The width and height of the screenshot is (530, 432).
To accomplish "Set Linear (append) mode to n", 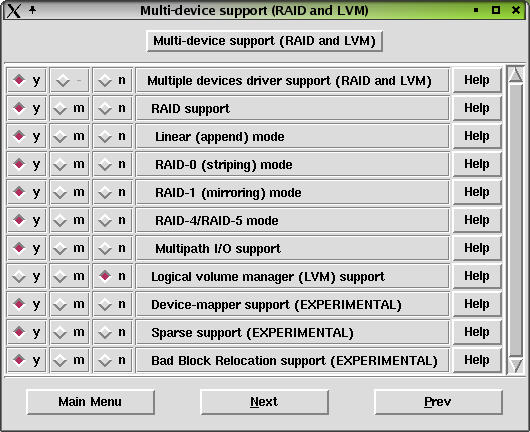I will (112, 137).
